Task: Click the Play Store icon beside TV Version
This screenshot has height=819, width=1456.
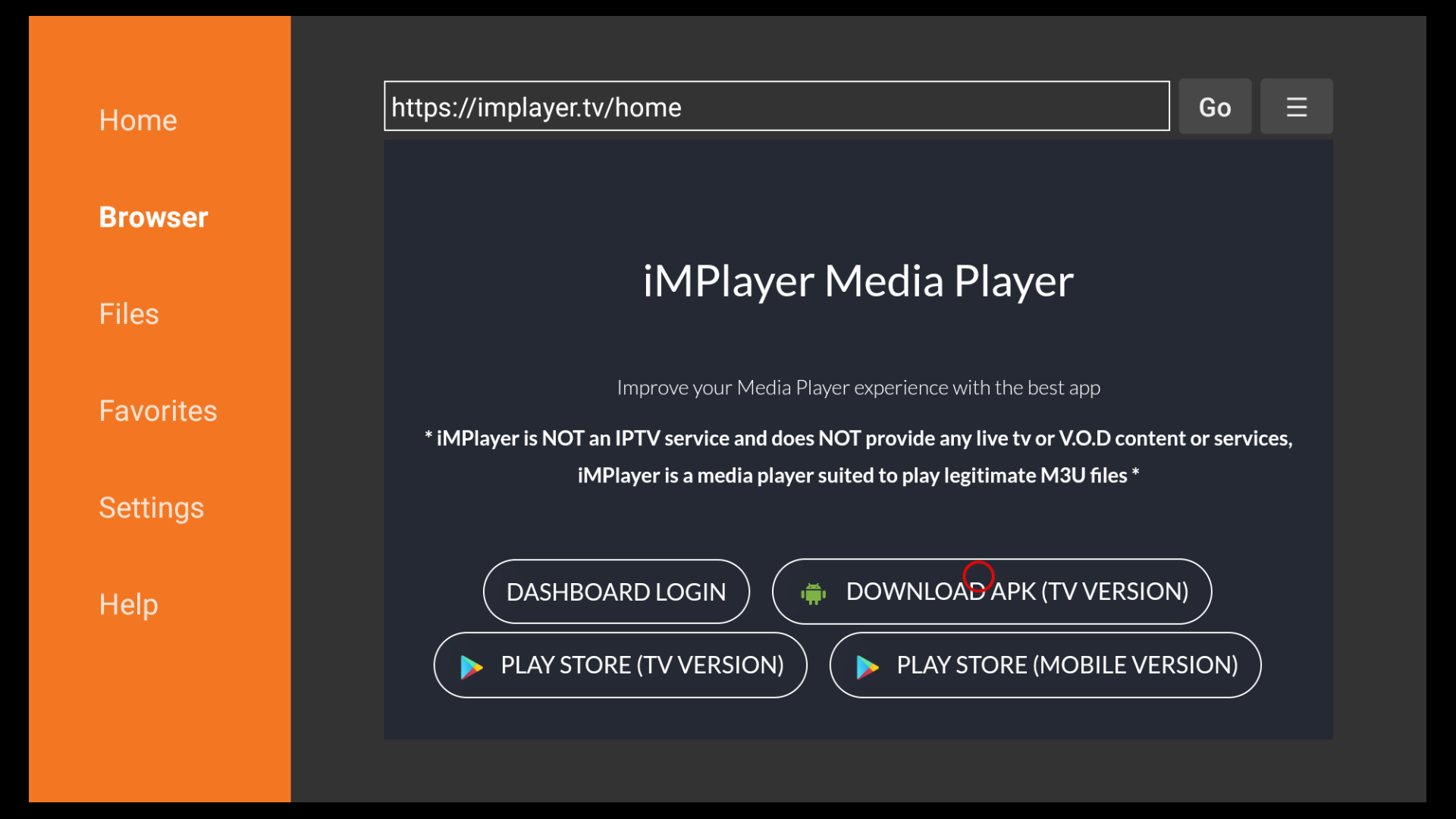Action: (x=472, y=667)
